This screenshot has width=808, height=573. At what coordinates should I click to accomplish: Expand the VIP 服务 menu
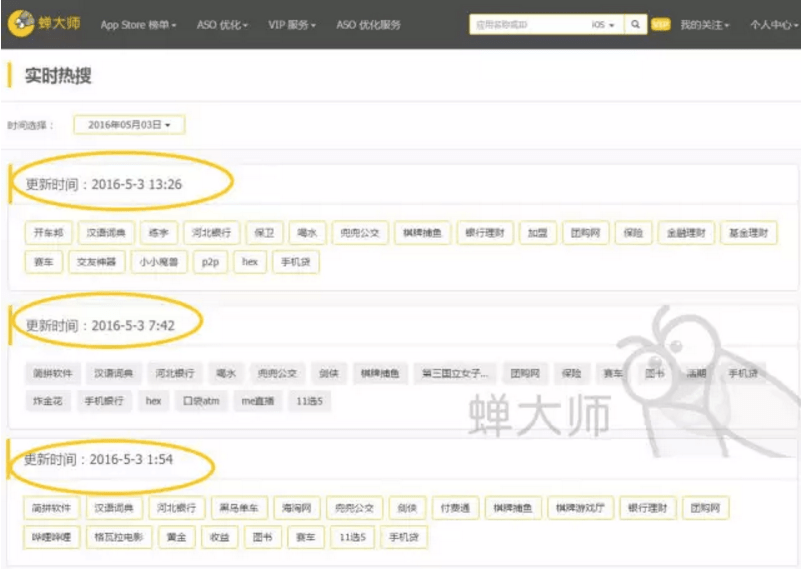tap(292, 25)
